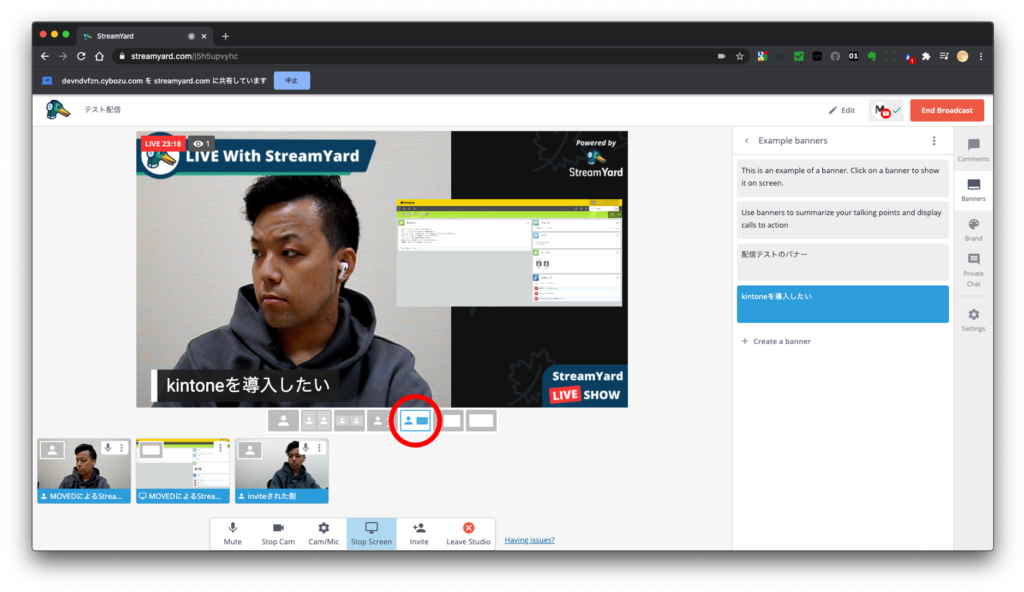Mute your microphone
1024x592 pixels.
click(232, 533)
